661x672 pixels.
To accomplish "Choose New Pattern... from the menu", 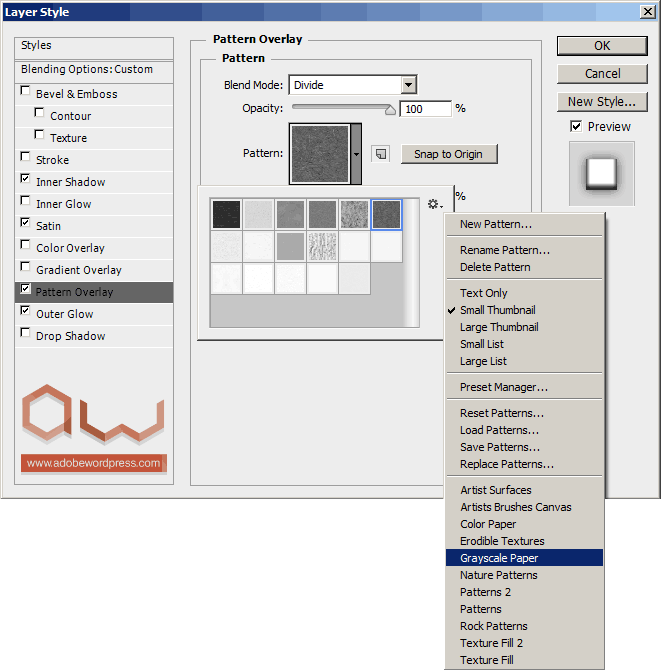I will pyautogui.click(x=524, y=224).
